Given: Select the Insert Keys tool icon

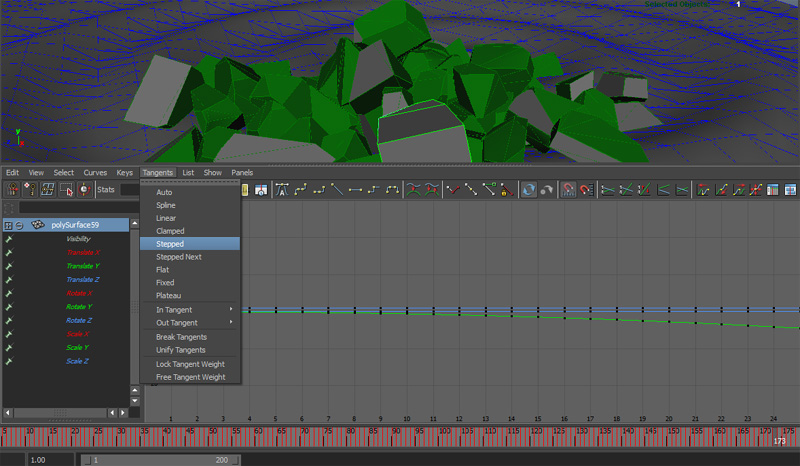Looking at the screenshot, I should tap(29, 189).
